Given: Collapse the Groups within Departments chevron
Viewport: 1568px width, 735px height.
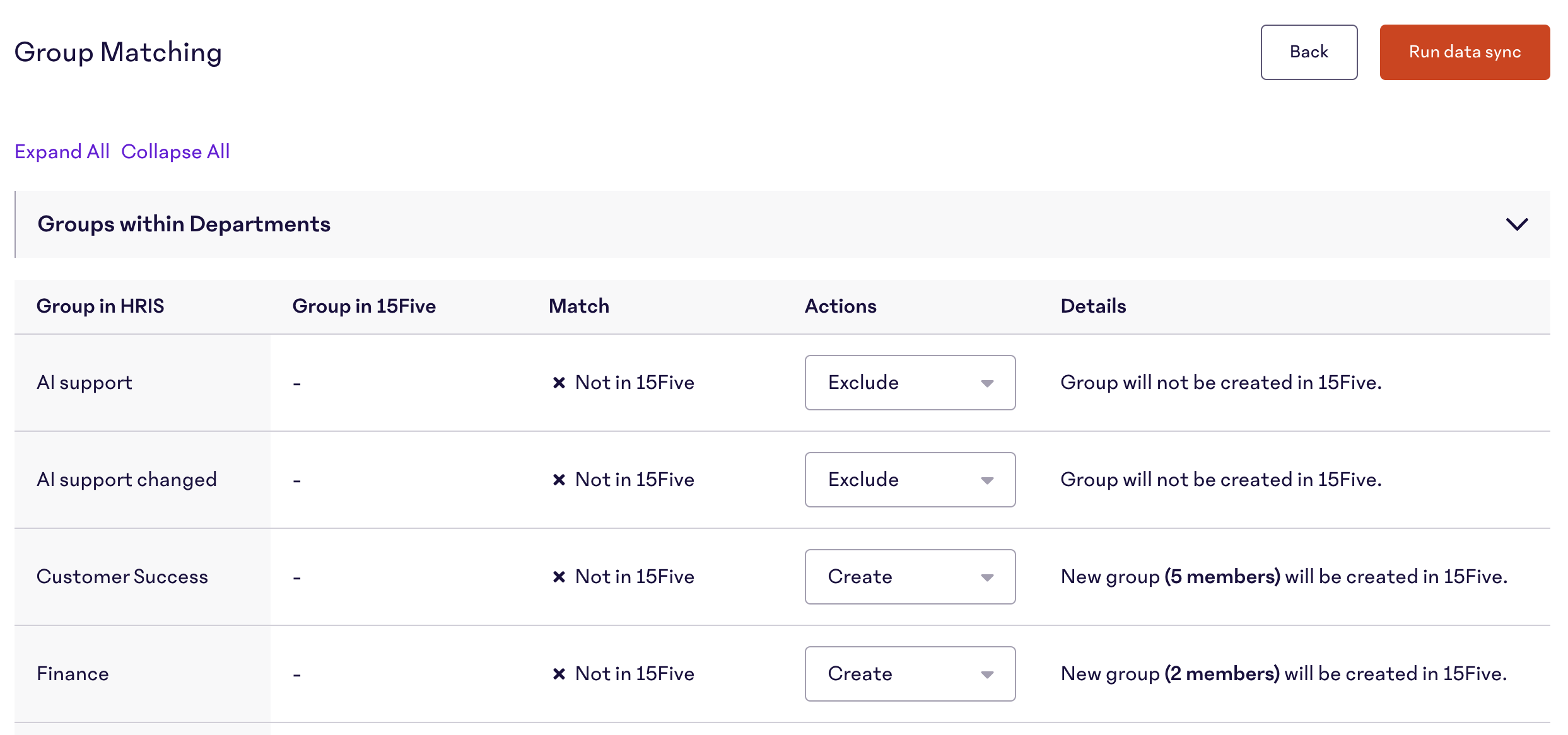Looking at the screenshot, I should [x=1516, y=224].
